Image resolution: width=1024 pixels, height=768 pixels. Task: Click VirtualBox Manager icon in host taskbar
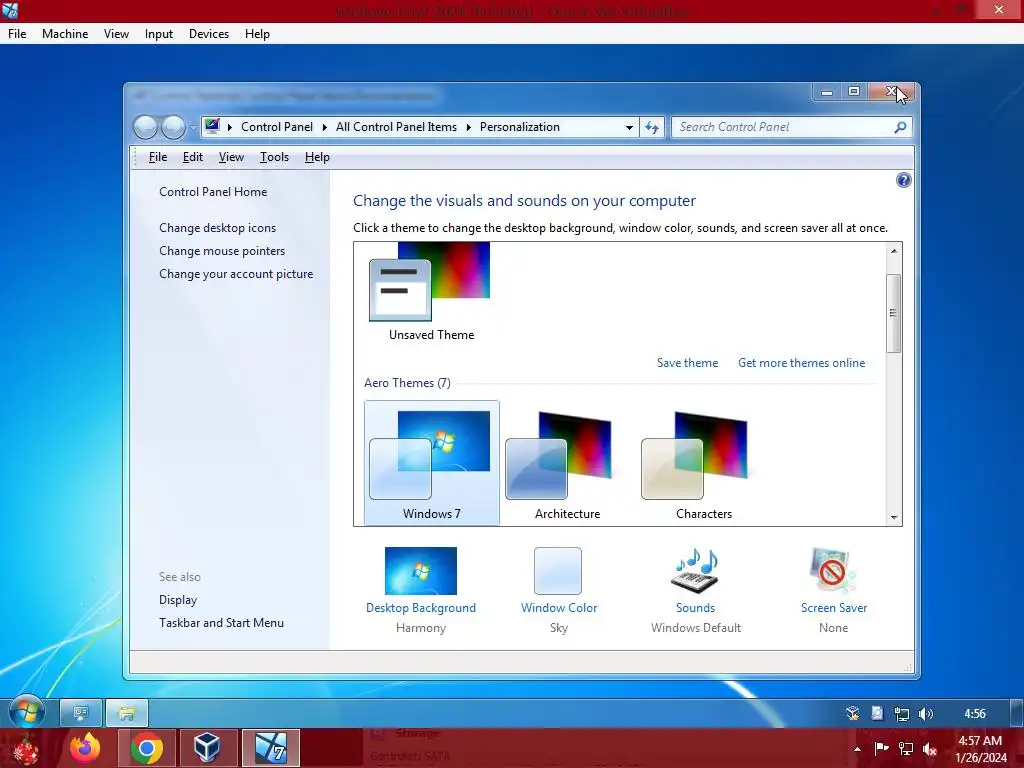(x=207, y=748)
